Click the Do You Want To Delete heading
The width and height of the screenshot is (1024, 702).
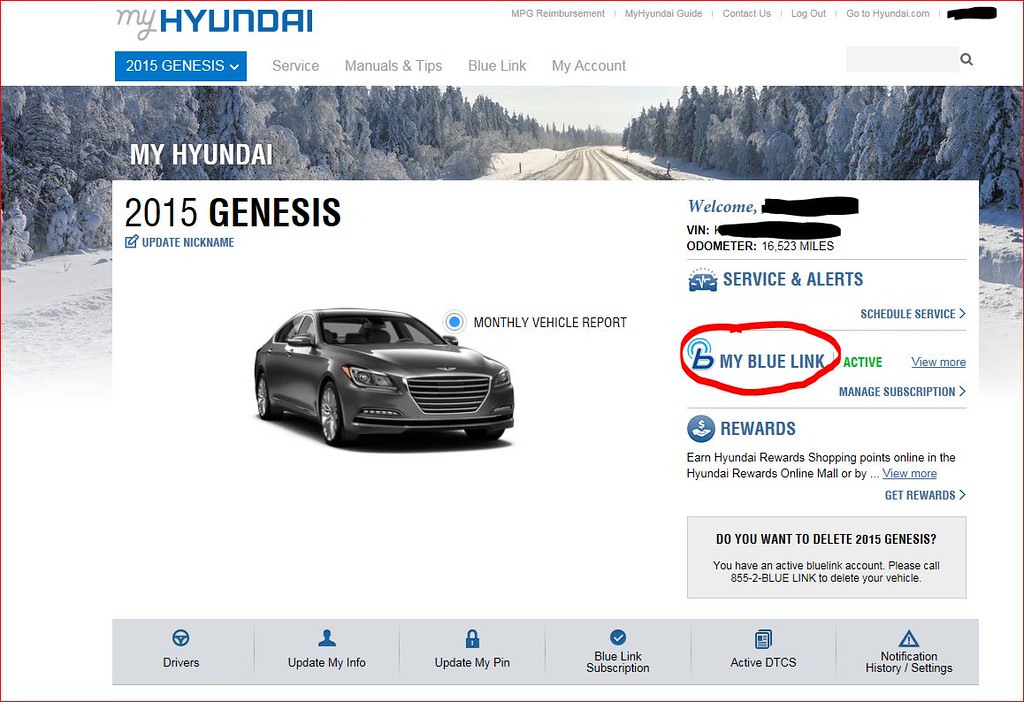coord(826,539)
